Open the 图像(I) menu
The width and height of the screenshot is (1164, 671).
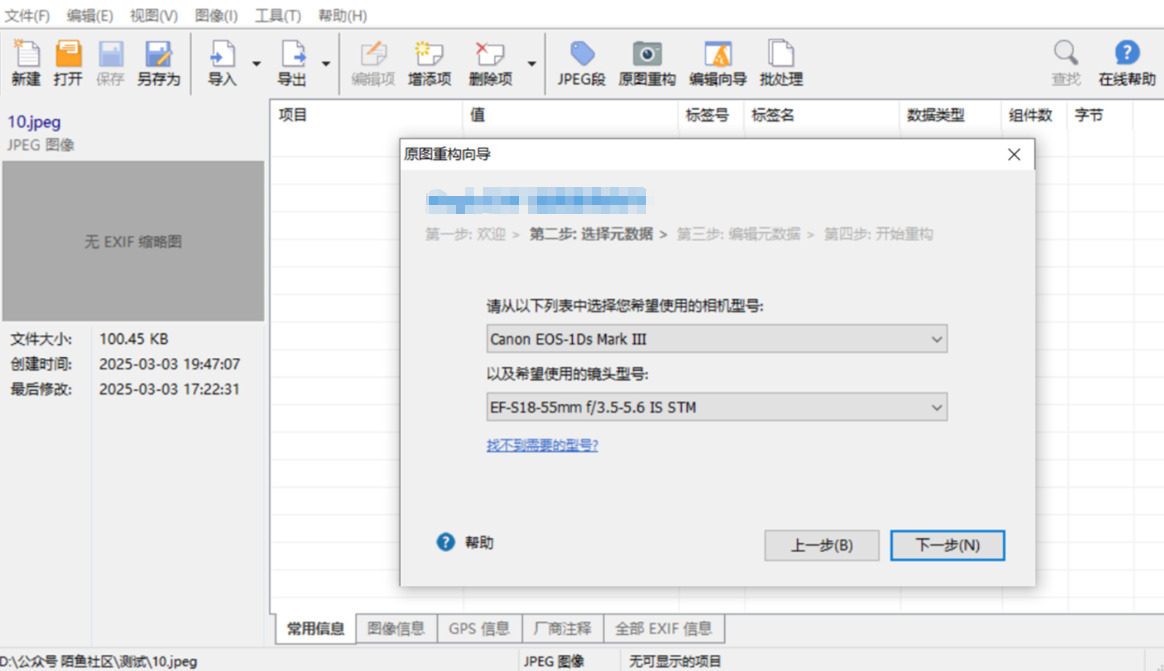pyautogui.click(x=216, y=16)
